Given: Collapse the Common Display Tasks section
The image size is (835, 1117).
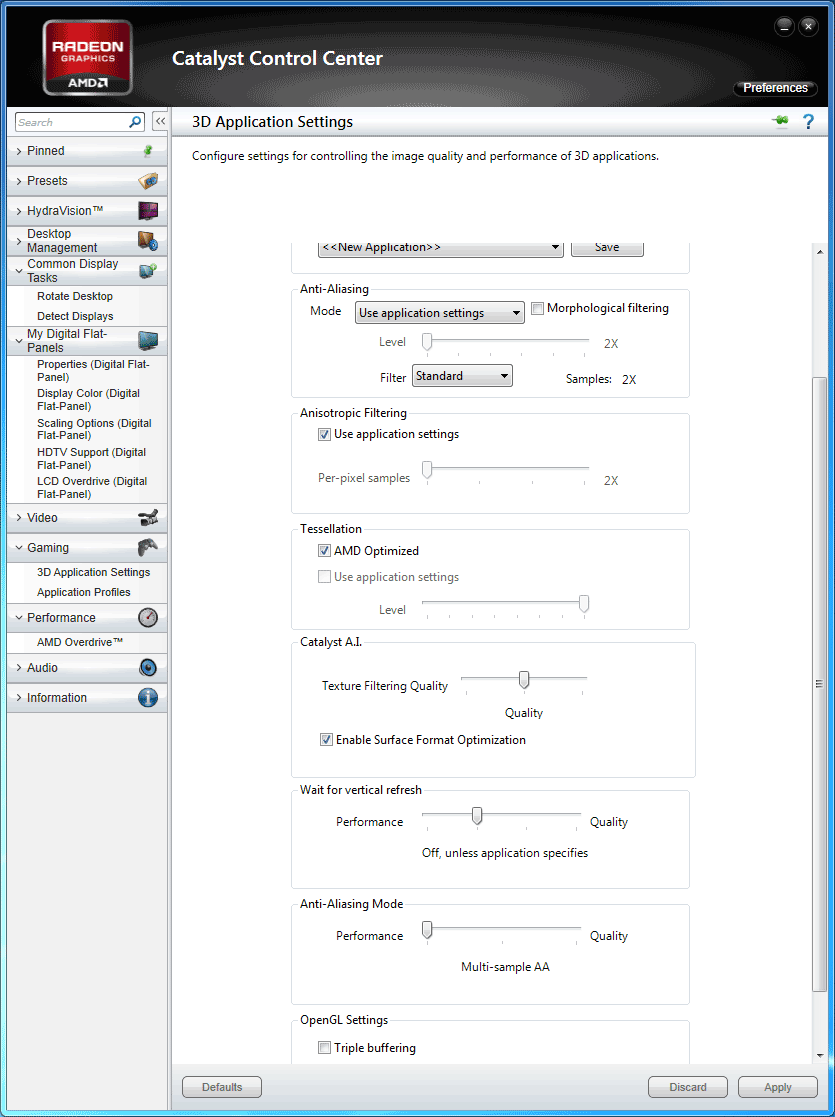Looking at the screenshot, I should [19, 271].
